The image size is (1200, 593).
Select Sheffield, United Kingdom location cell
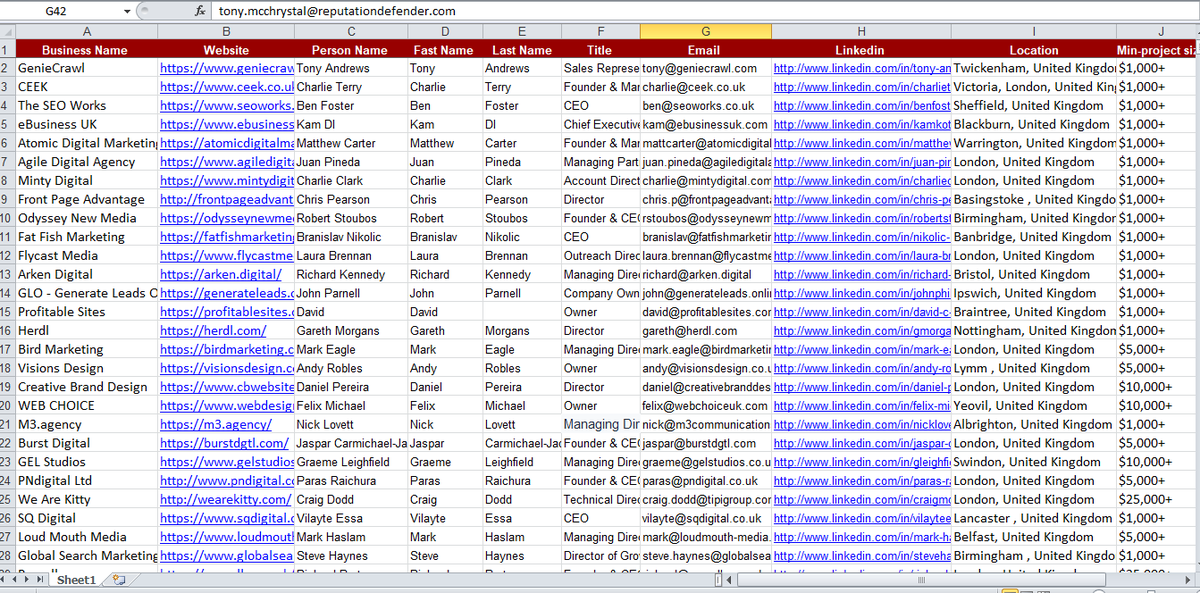click(x=1034, y=105)
